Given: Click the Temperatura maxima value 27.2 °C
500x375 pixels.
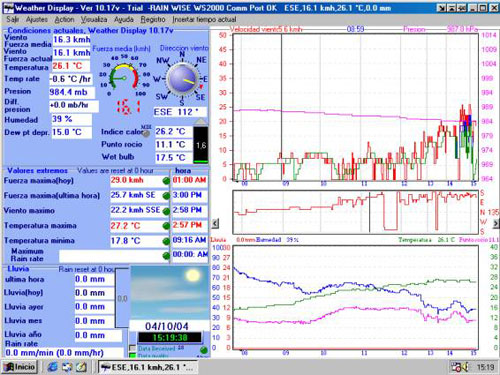Looking at the screenshot, I should [136, 226].
